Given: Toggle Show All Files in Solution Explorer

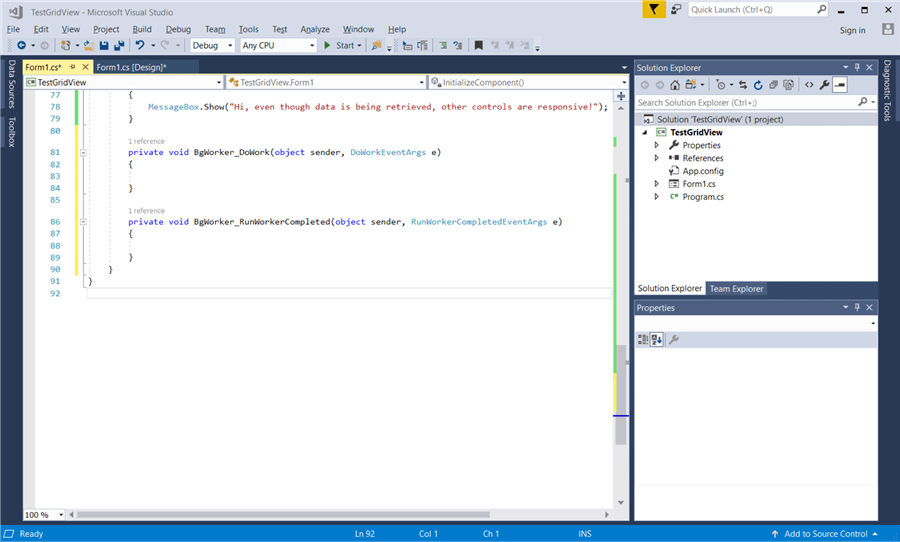Looking at the screenshot, I should click(789, 85).
